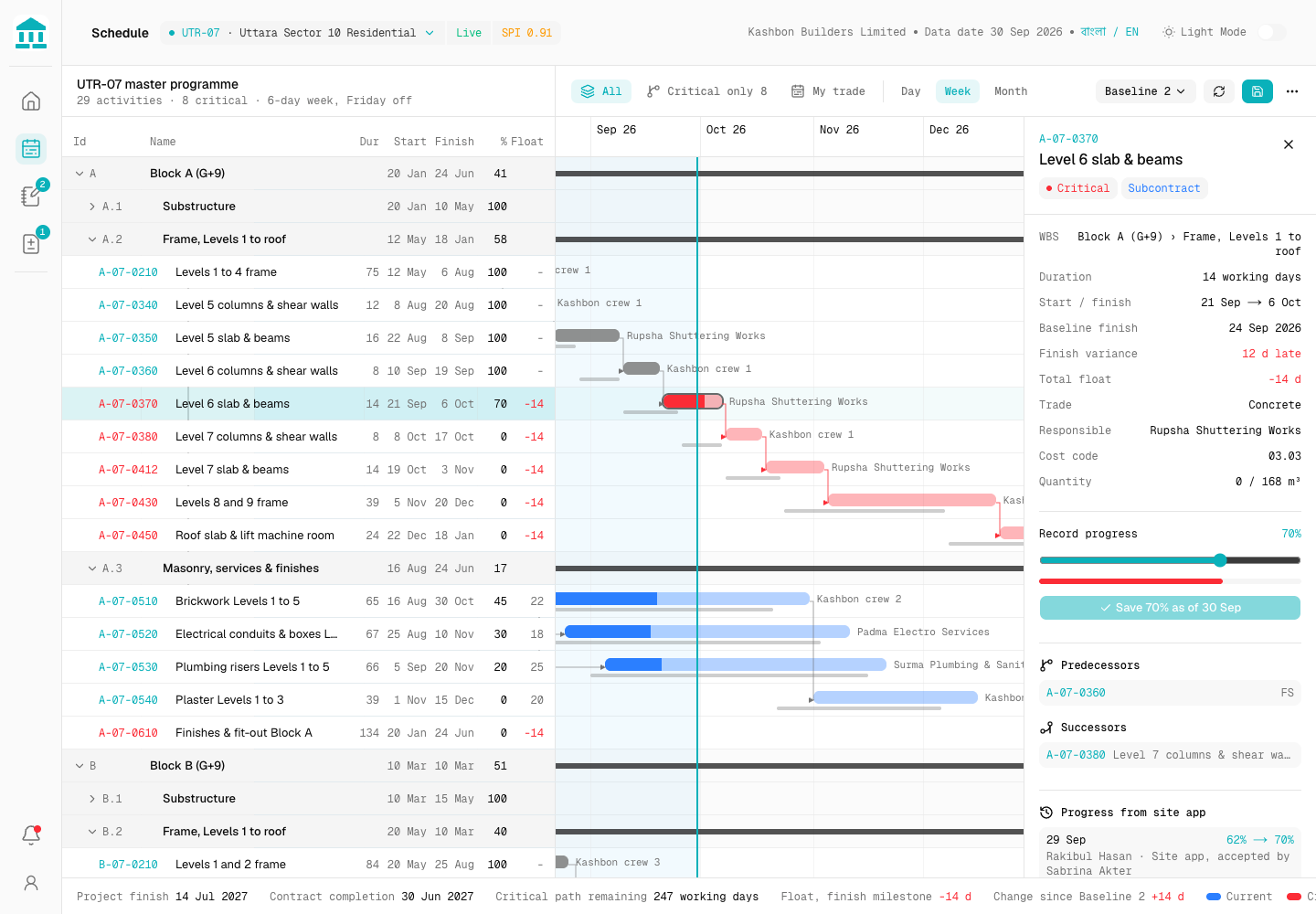Screen dimensions: 1316x914
Task: Refresh the schedule with the sync icon
Action: pyautogui.click(x=1219, y=91)
